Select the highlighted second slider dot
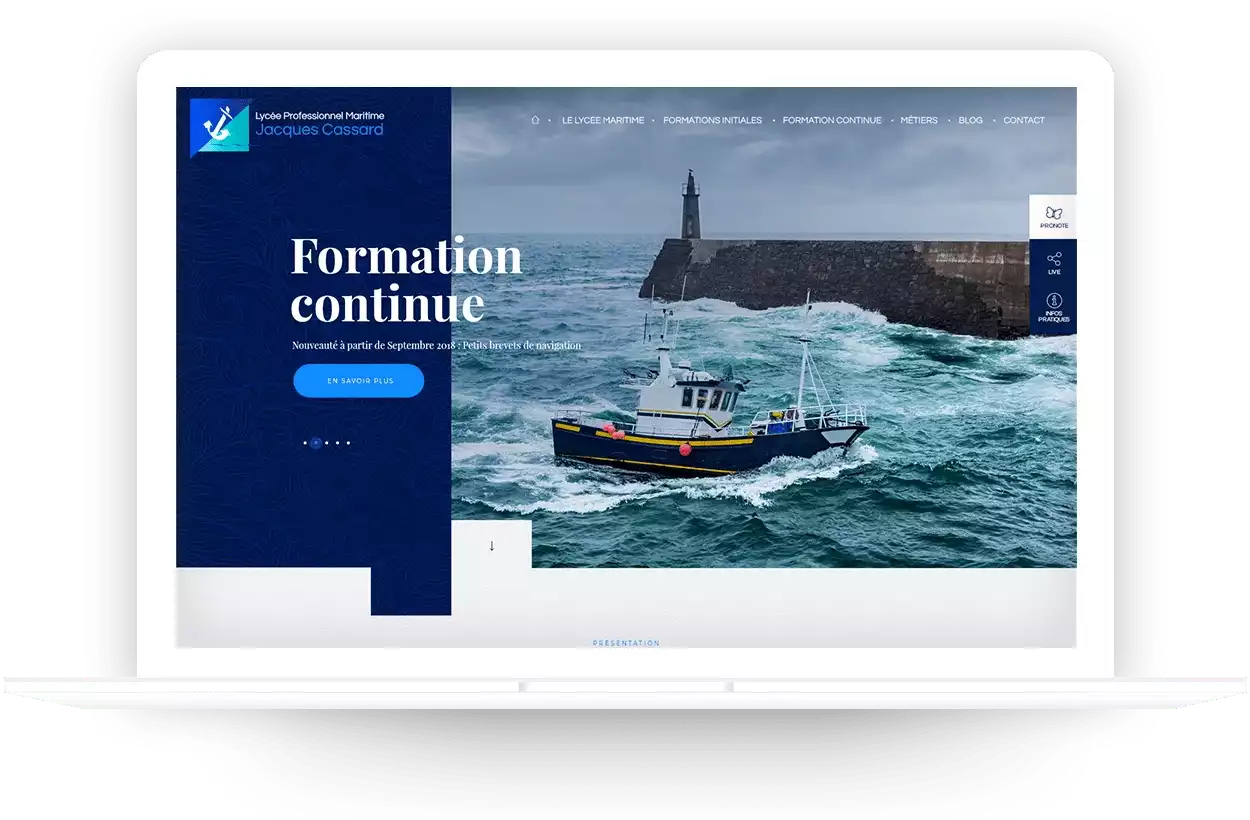Screen dimensions: 1250x820 click(316, 442)
